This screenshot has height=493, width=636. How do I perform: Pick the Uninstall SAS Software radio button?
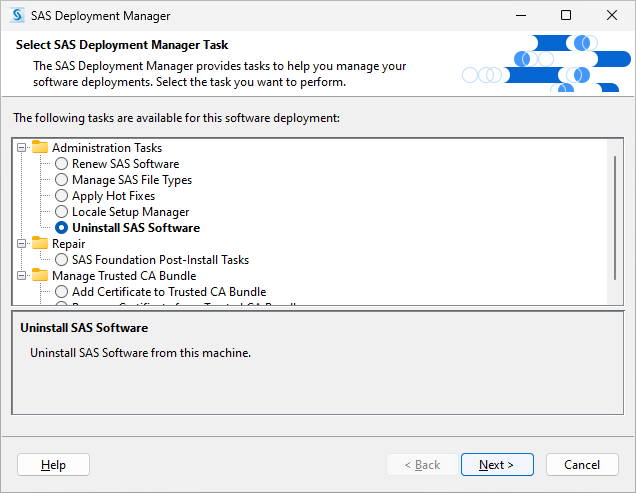[x=62, y=228]
